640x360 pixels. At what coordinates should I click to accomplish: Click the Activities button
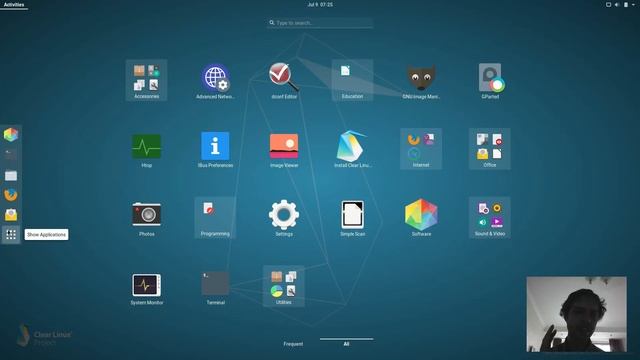[x=14, y=4]
